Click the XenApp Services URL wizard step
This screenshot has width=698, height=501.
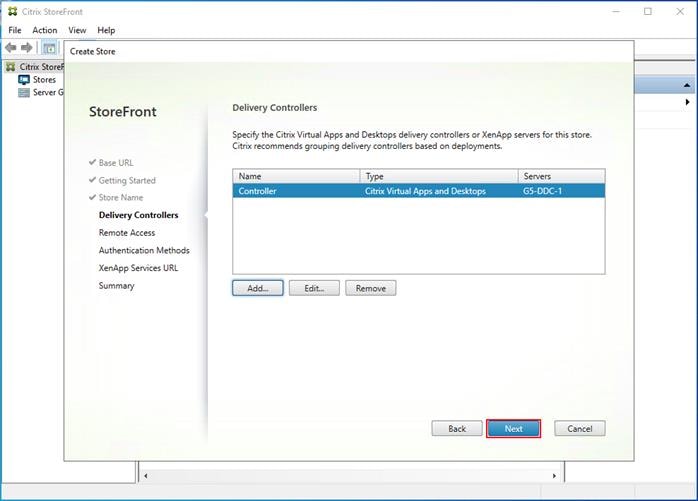(x=138, y=268)
